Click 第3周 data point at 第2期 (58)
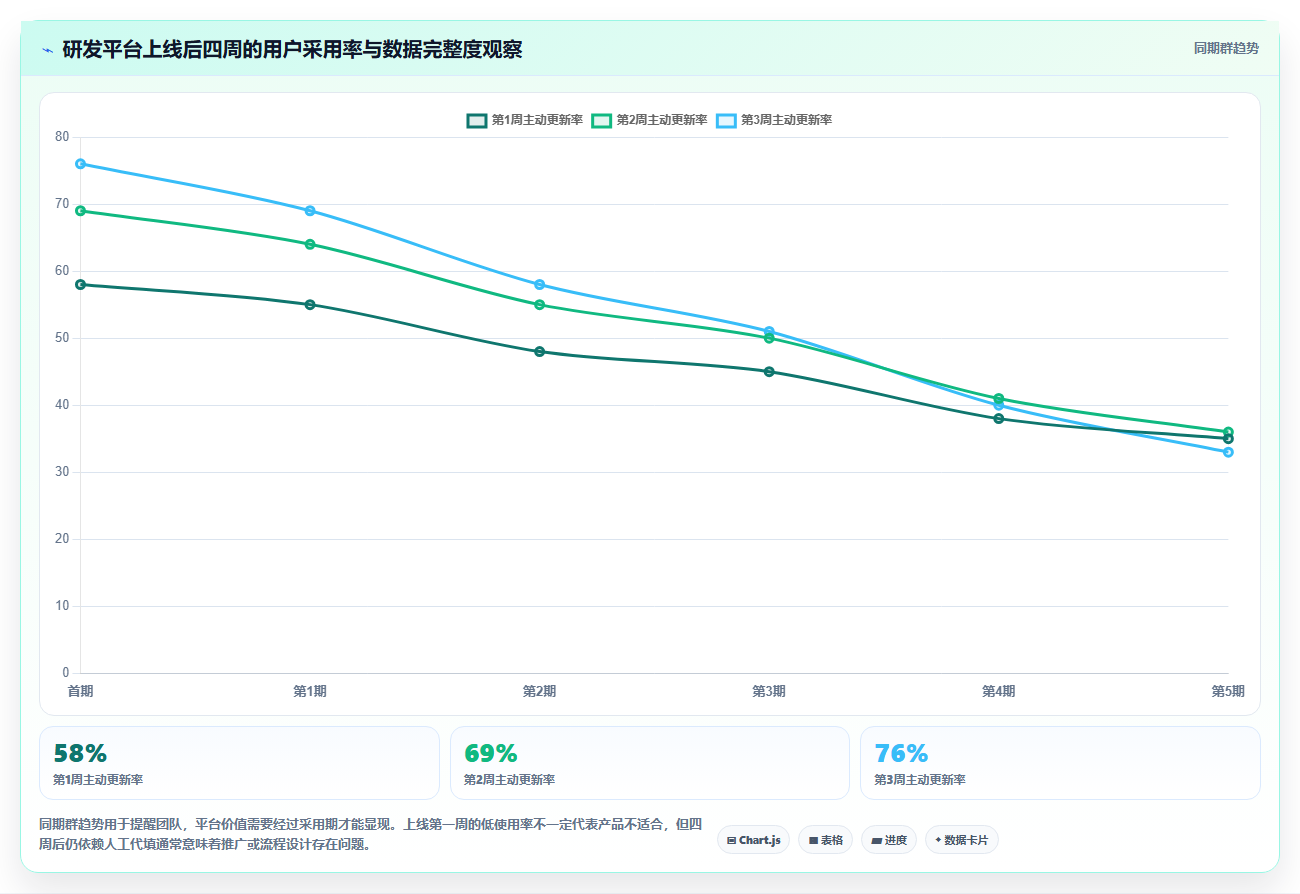 click(x=539, y=285)
